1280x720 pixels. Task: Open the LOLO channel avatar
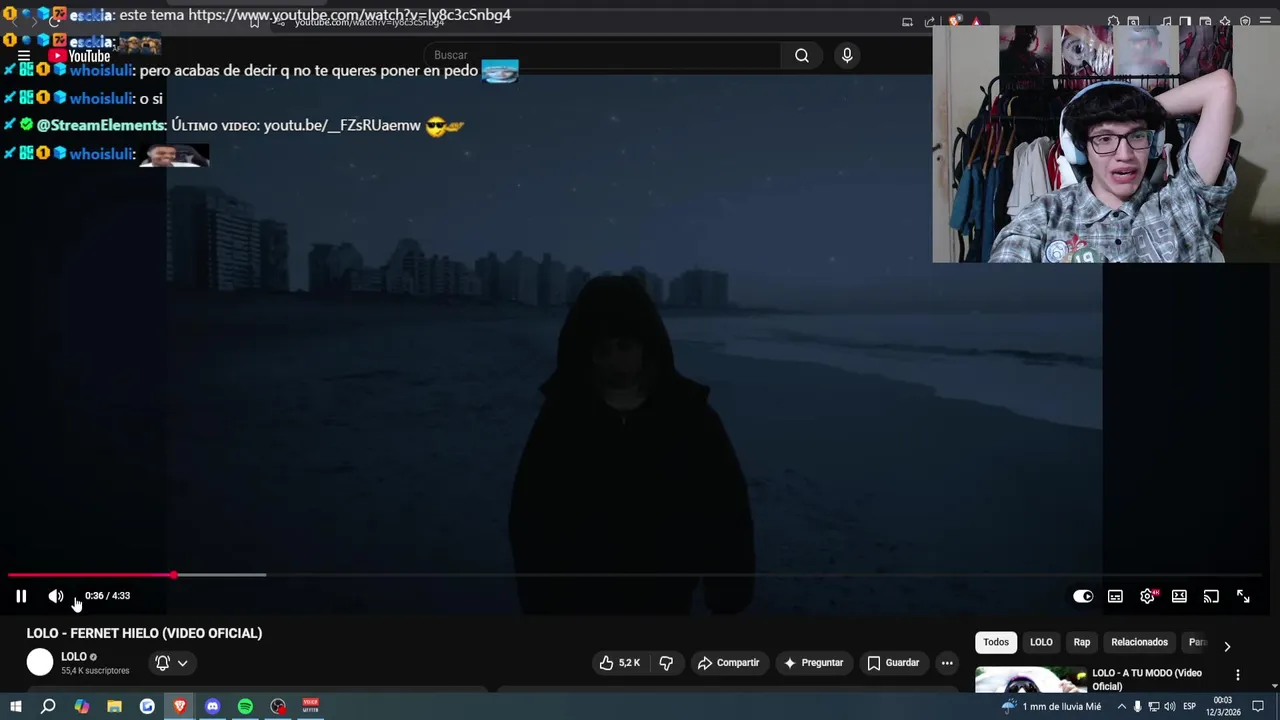[40, 662]
